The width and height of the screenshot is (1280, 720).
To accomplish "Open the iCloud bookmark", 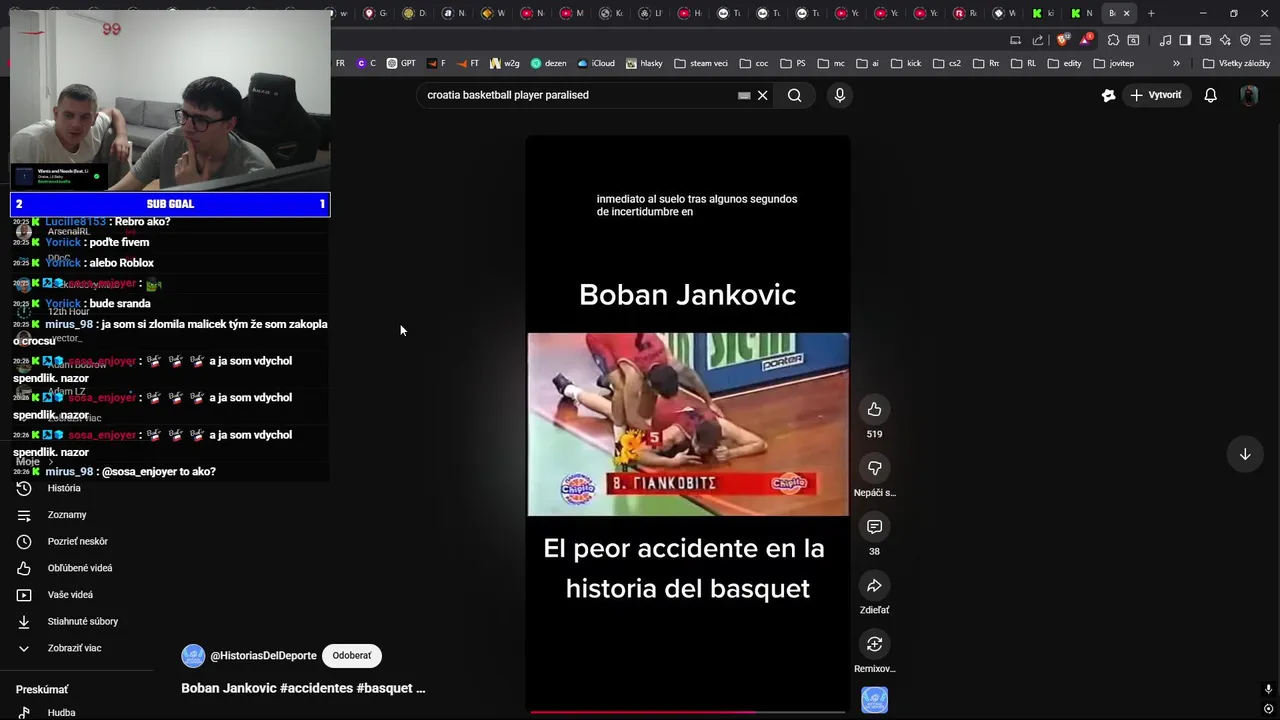I will coord(595,63).
